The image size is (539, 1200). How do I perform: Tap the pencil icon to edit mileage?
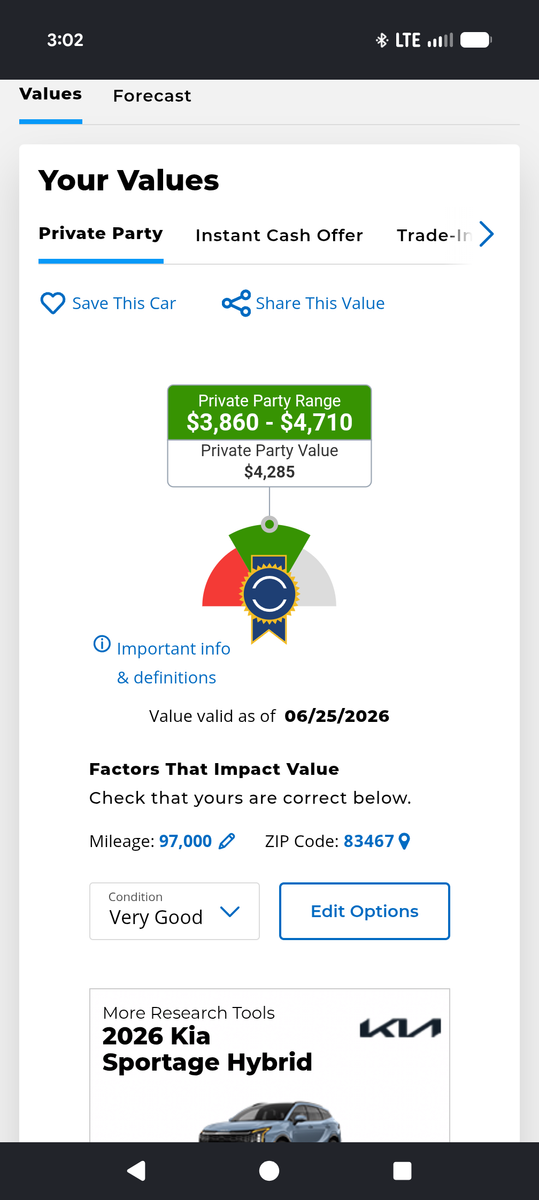(227, 842)
